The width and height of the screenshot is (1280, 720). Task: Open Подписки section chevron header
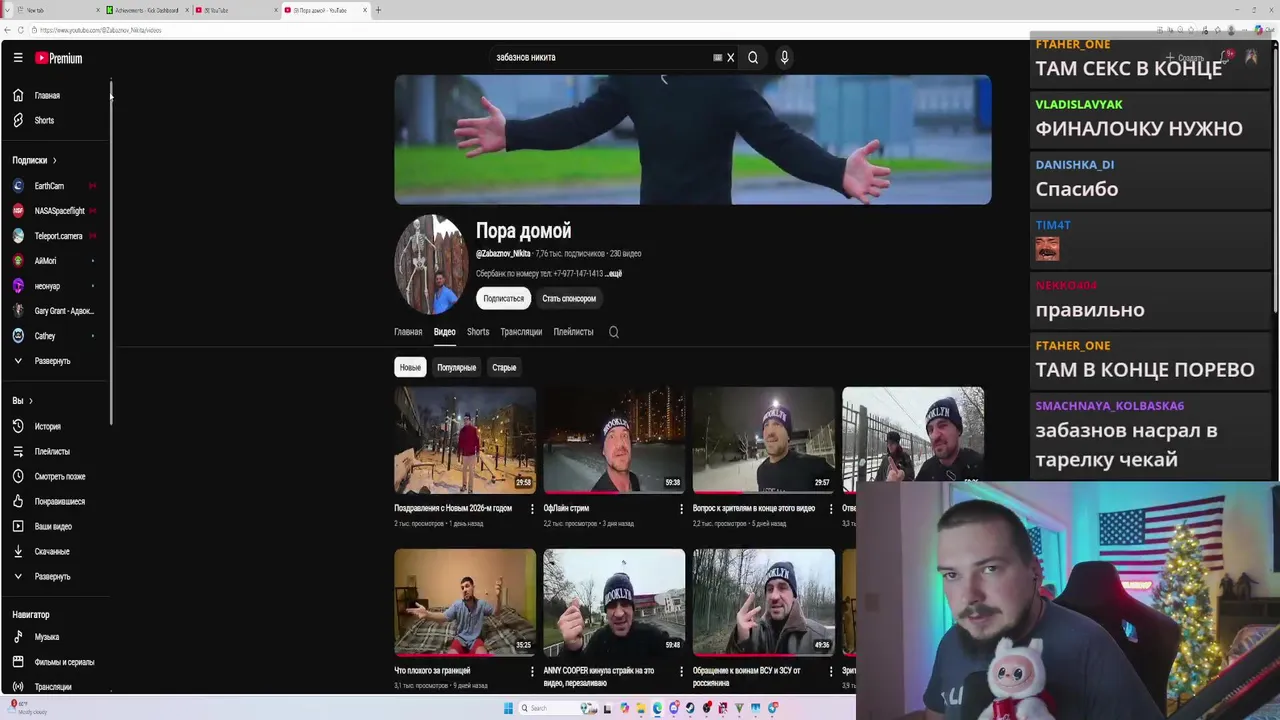[35, 160]
